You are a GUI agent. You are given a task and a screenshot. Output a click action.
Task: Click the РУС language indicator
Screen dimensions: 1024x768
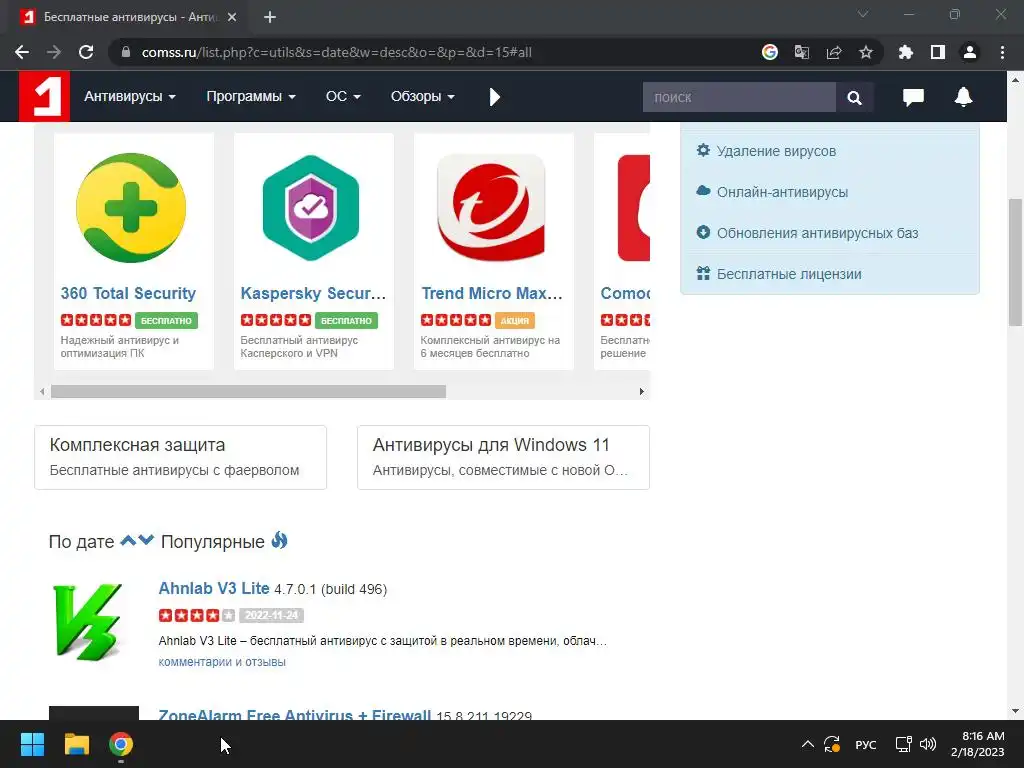coord(865,744)
